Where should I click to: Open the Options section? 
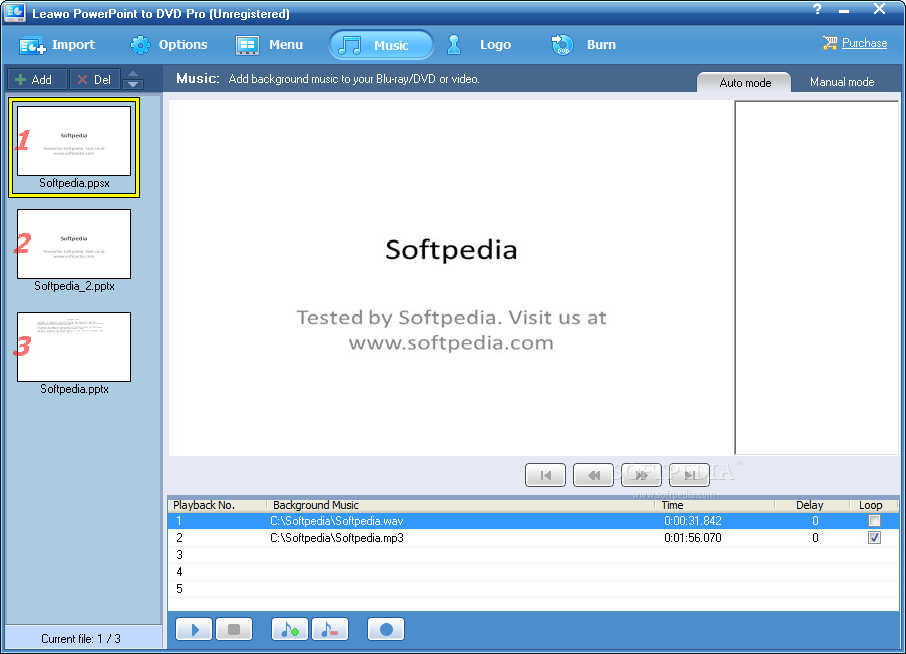168,45
